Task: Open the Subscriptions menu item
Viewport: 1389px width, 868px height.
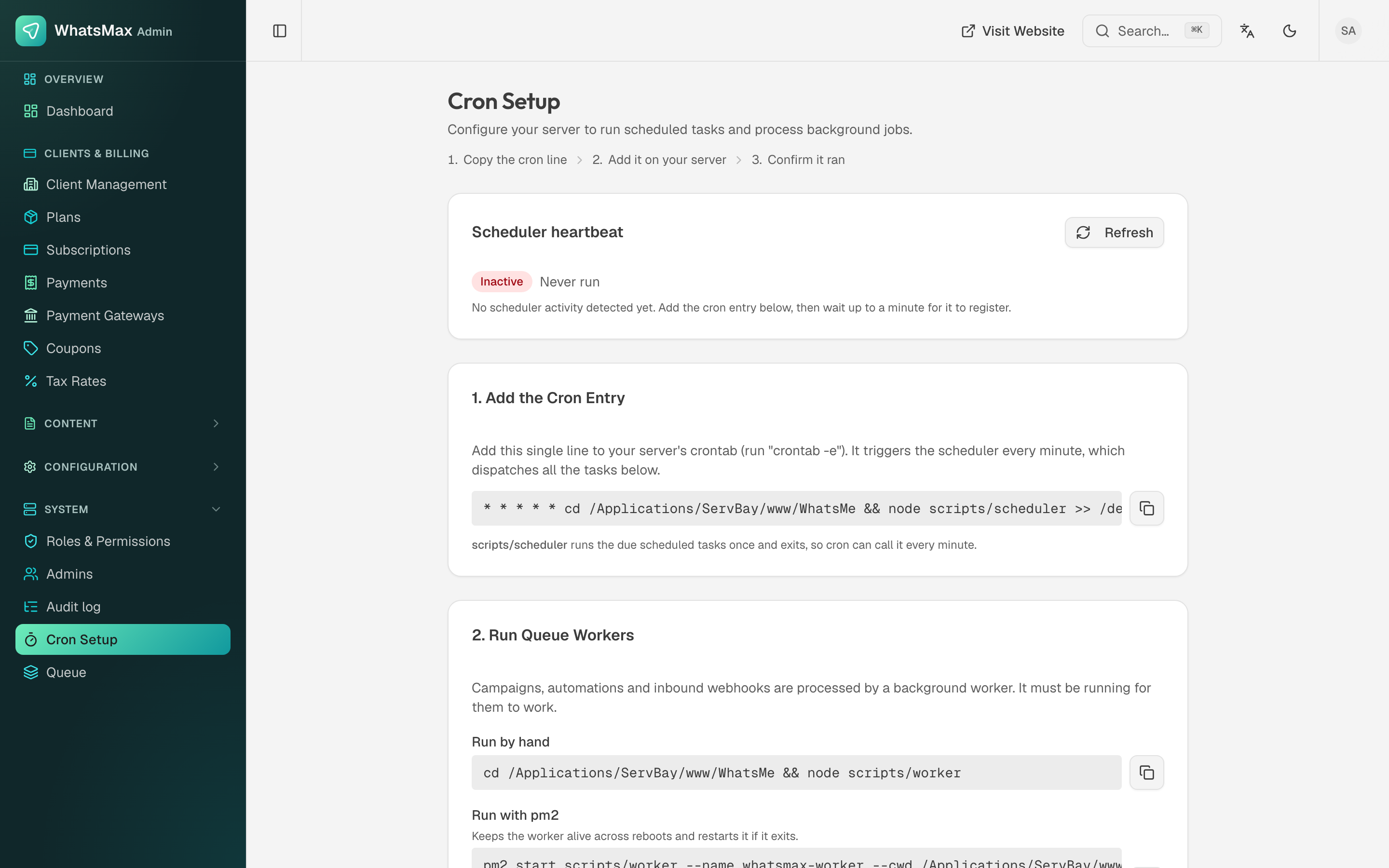Action: [x=123, y=250]
